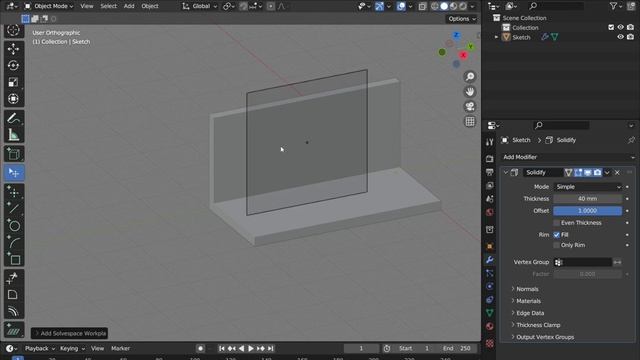This screenshot has width=640, height=360.
Task: Select the sketcher Add Arc tool
Action: 13,242
